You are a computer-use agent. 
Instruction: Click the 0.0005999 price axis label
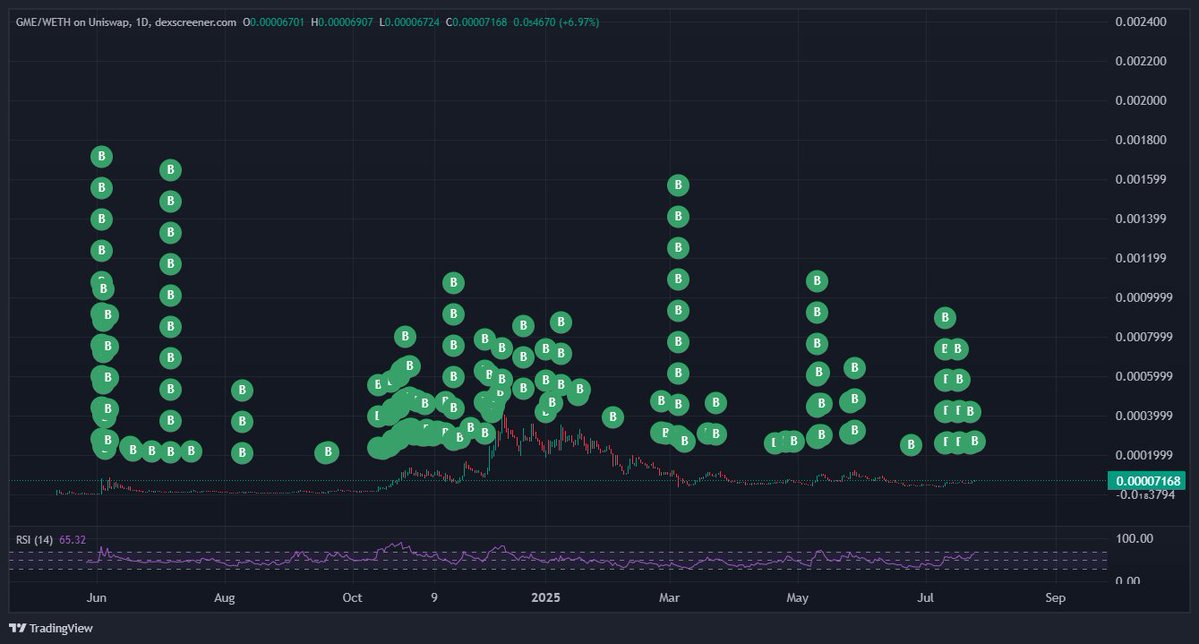point(1144,376)
